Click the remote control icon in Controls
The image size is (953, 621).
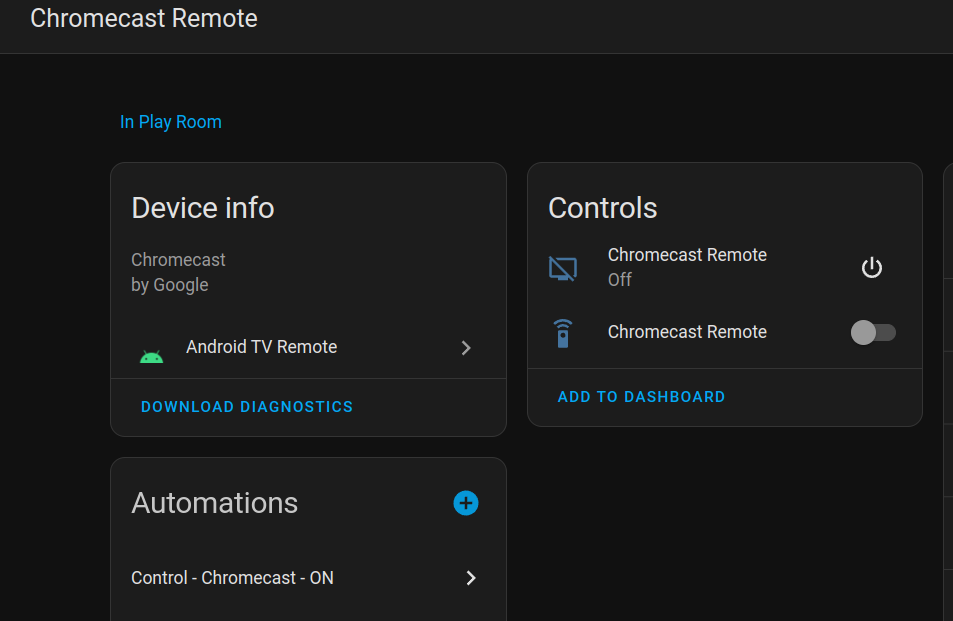[x=563, y=332]
